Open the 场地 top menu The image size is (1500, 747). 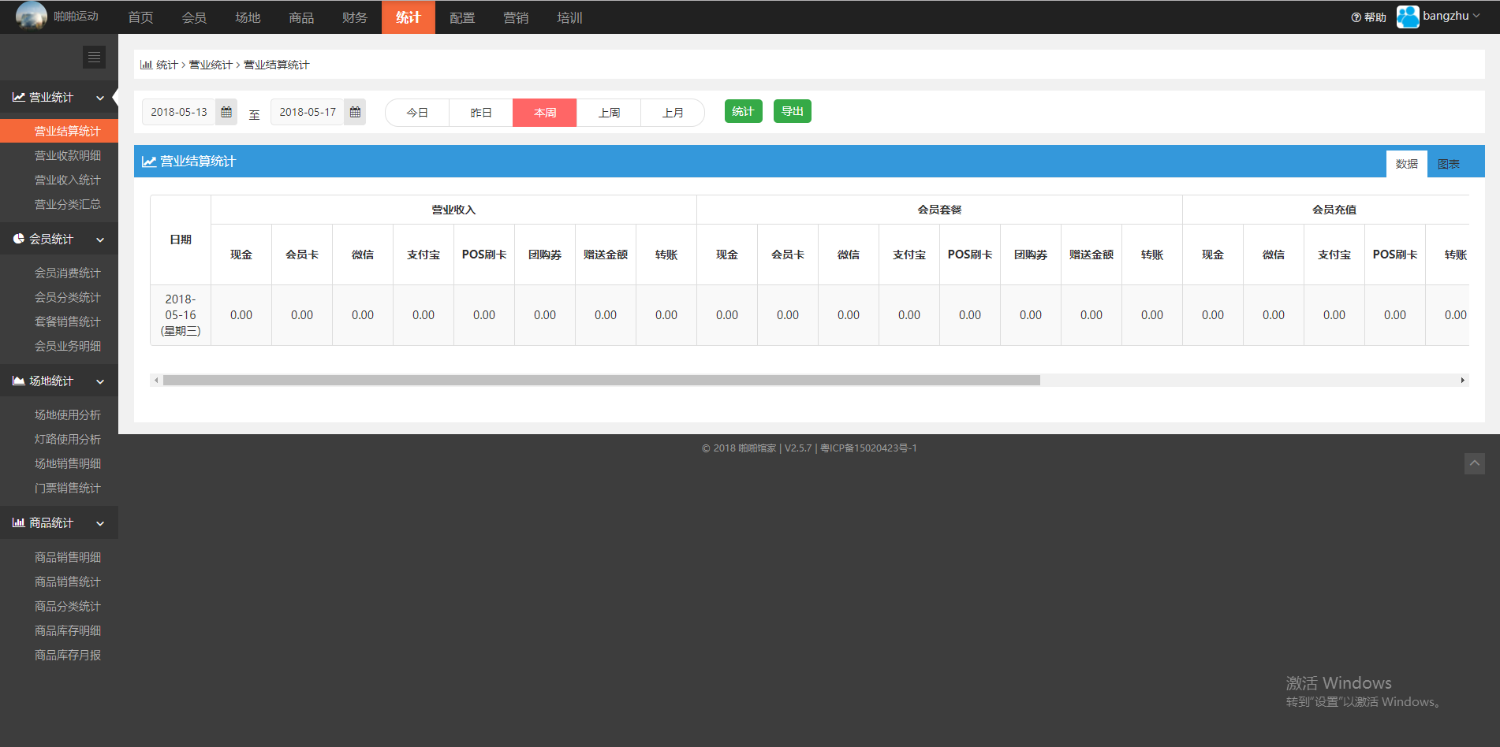(x=248, y=17)
